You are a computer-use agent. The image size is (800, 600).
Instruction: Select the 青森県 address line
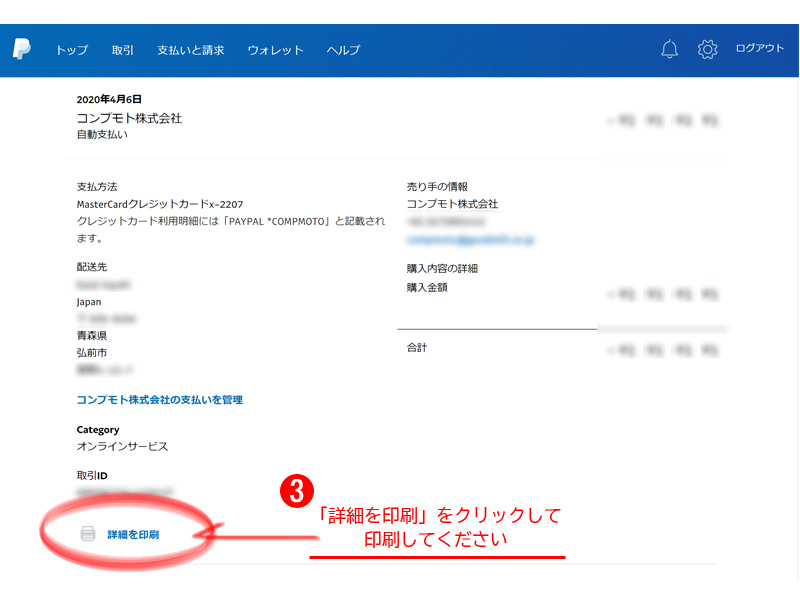click(92, 335)
